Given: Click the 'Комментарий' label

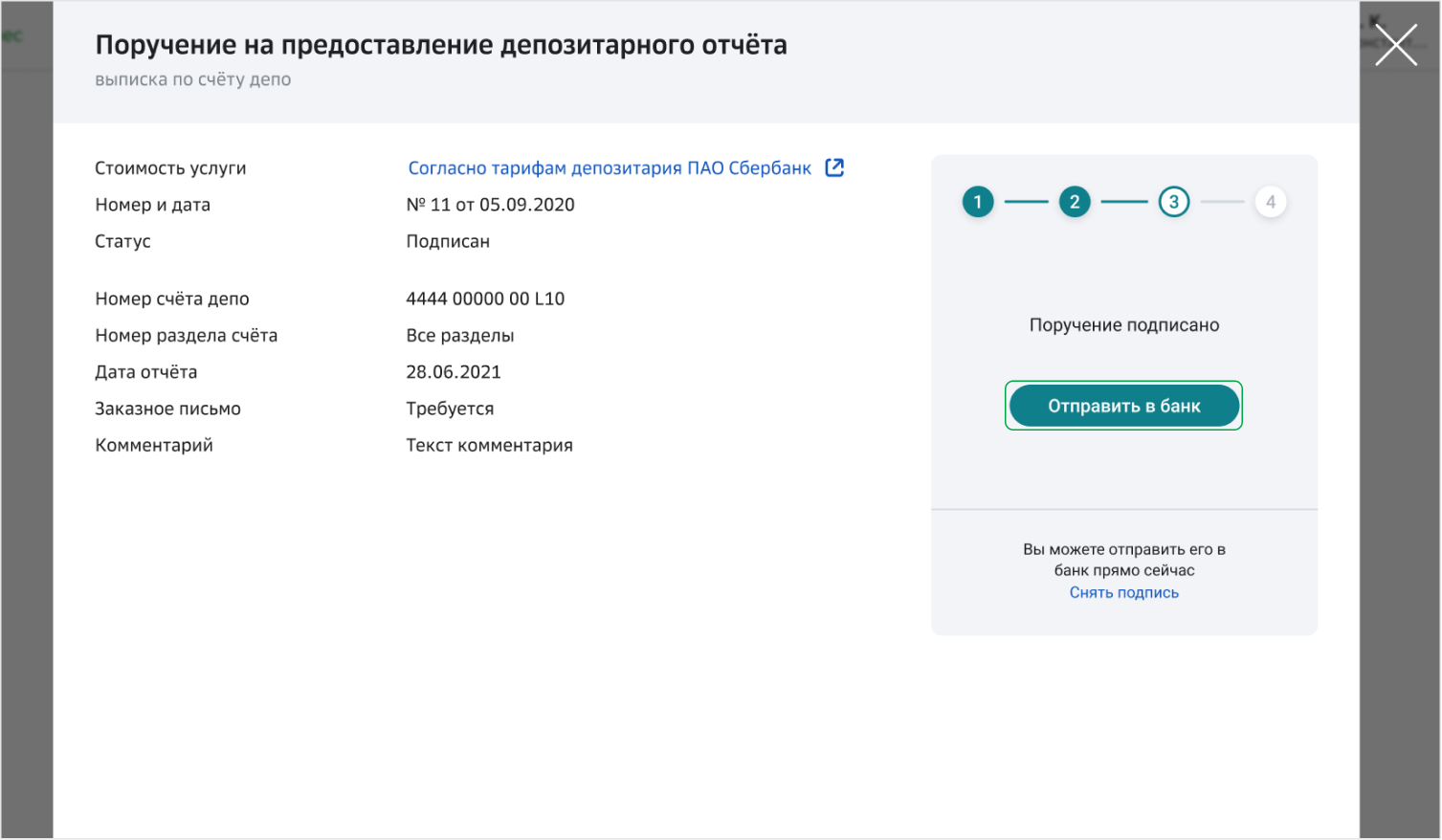Looking at the screenshot, I should pyautogui.click(x=154, y=445).
